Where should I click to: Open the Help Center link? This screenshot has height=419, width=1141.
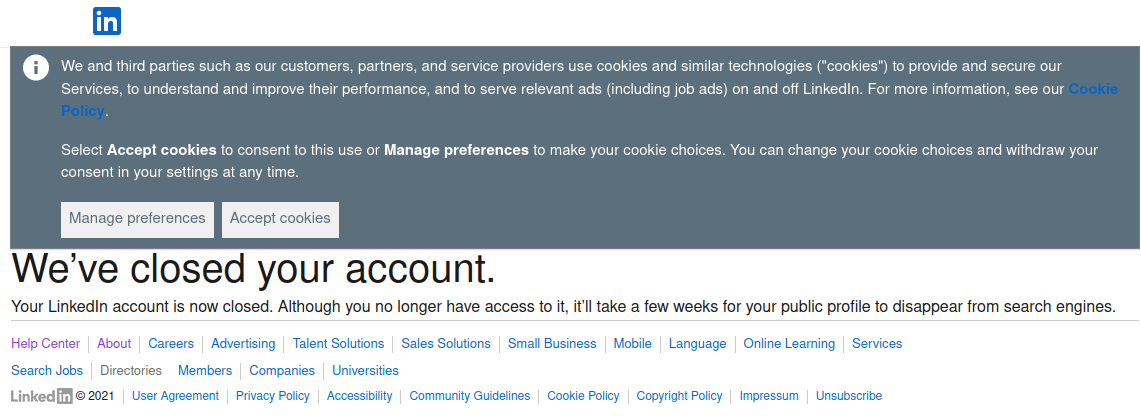pos(46,344)
